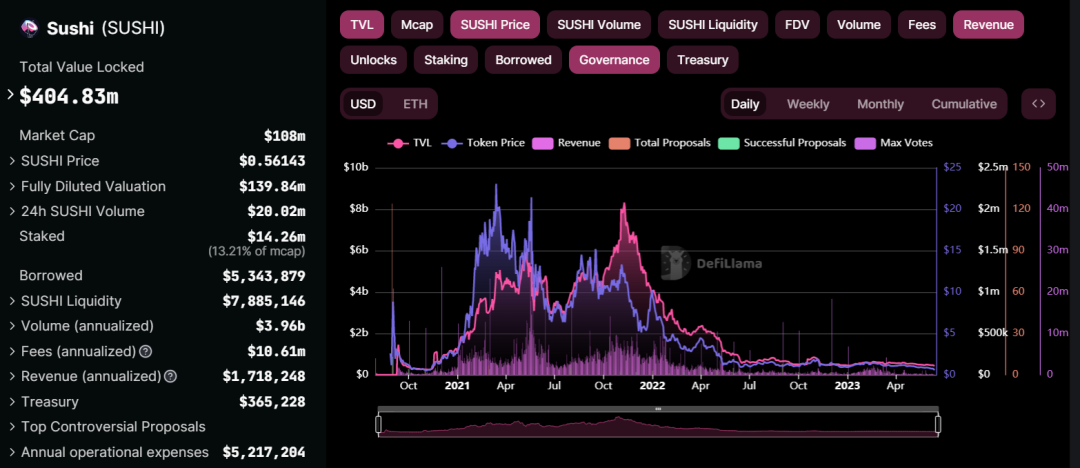Click the Market Cap $108m value
The image size is (1080, 468).
click(284, 136)
